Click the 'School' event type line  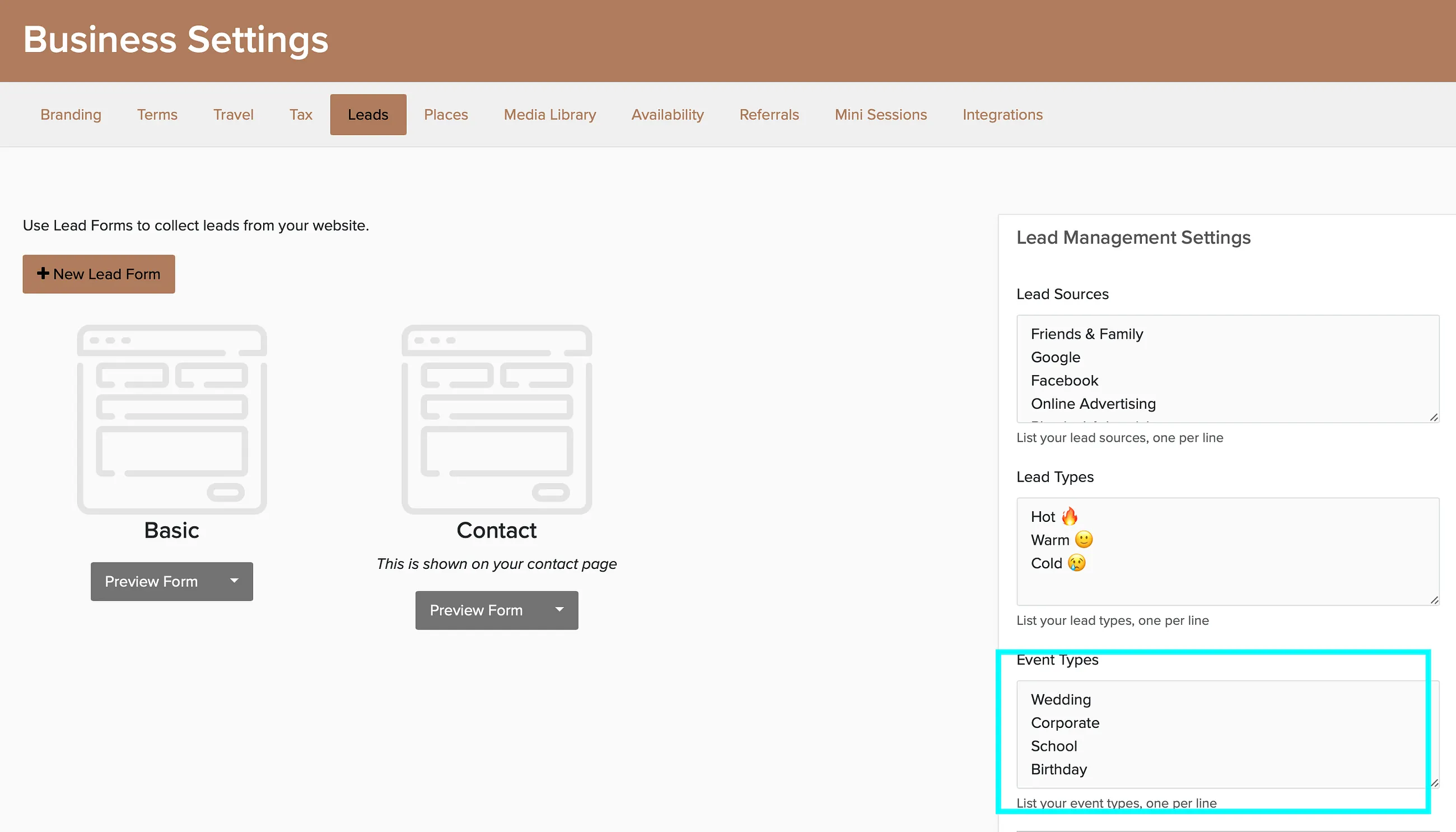click(x=1054, y=746)
